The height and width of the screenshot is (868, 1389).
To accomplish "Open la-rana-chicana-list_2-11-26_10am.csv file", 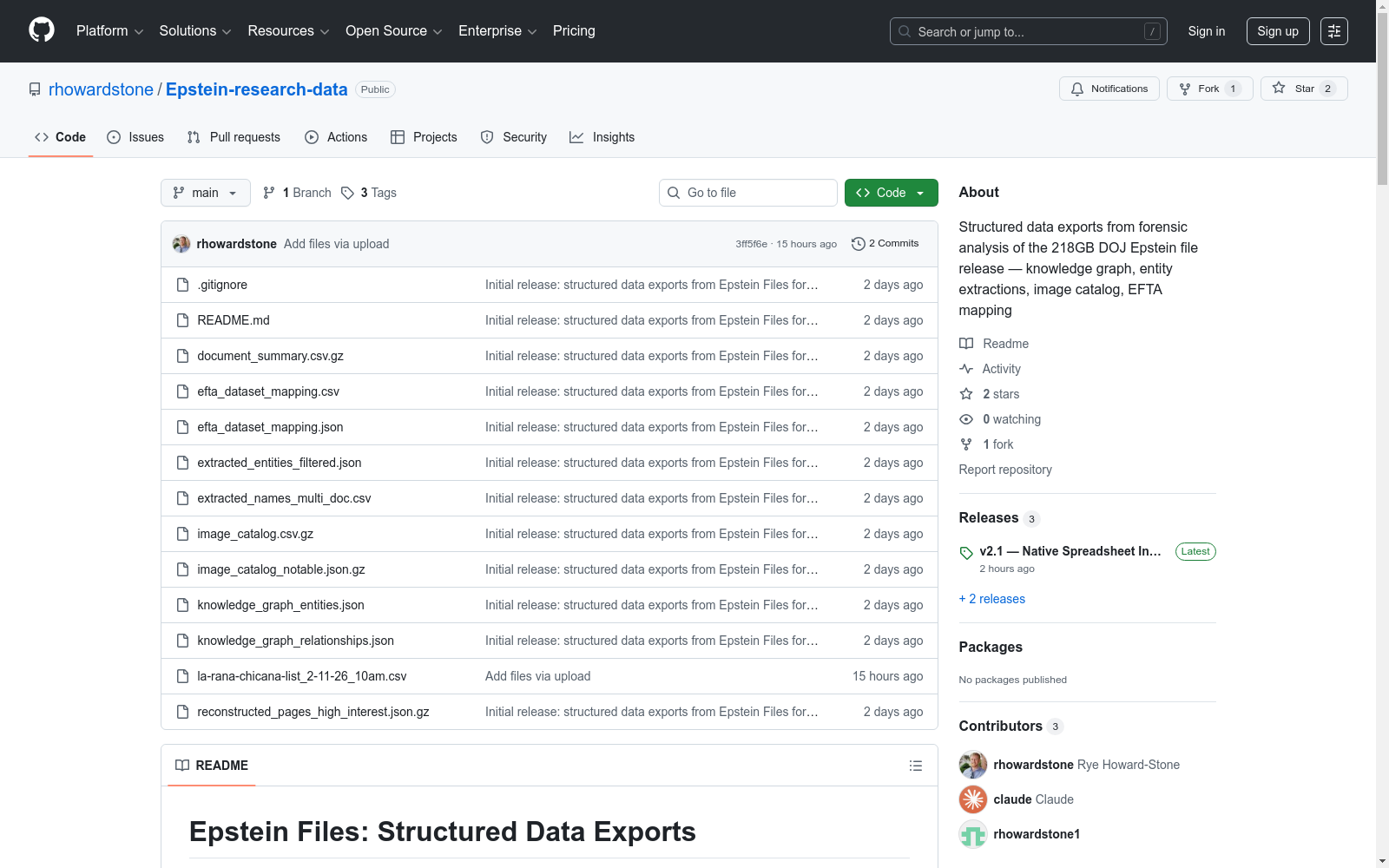I will [x=302, y=676].
